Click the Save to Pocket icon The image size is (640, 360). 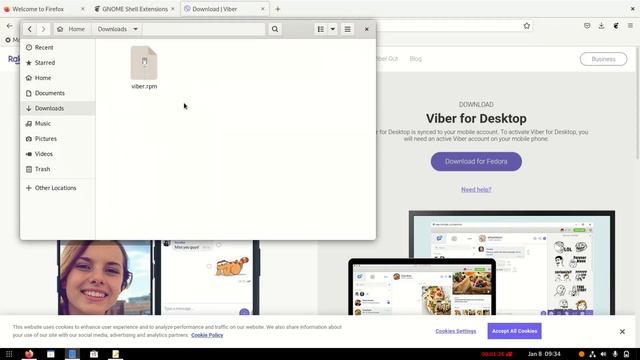(x=587, y=26)
